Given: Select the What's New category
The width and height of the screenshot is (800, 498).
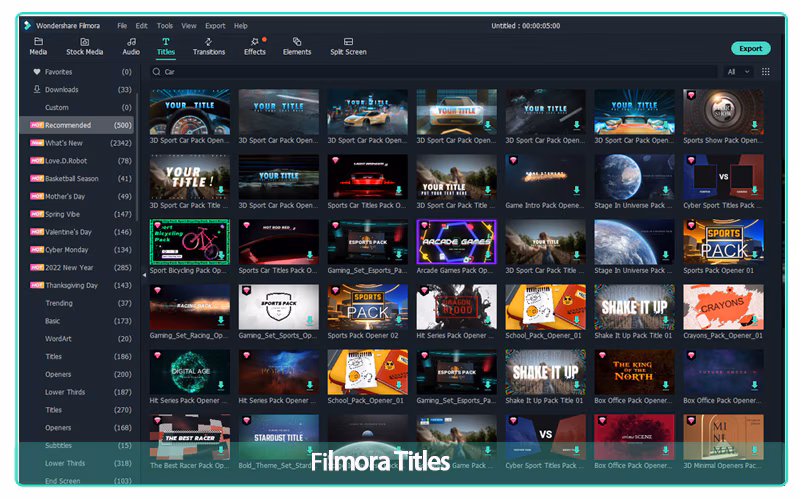Looking at the screenshot, I should (x=78, y=143).
